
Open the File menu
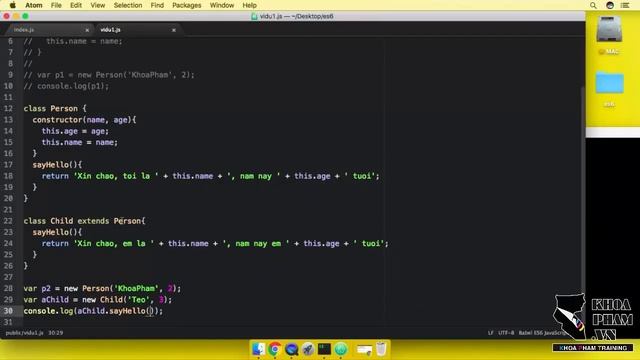point(56,5)
